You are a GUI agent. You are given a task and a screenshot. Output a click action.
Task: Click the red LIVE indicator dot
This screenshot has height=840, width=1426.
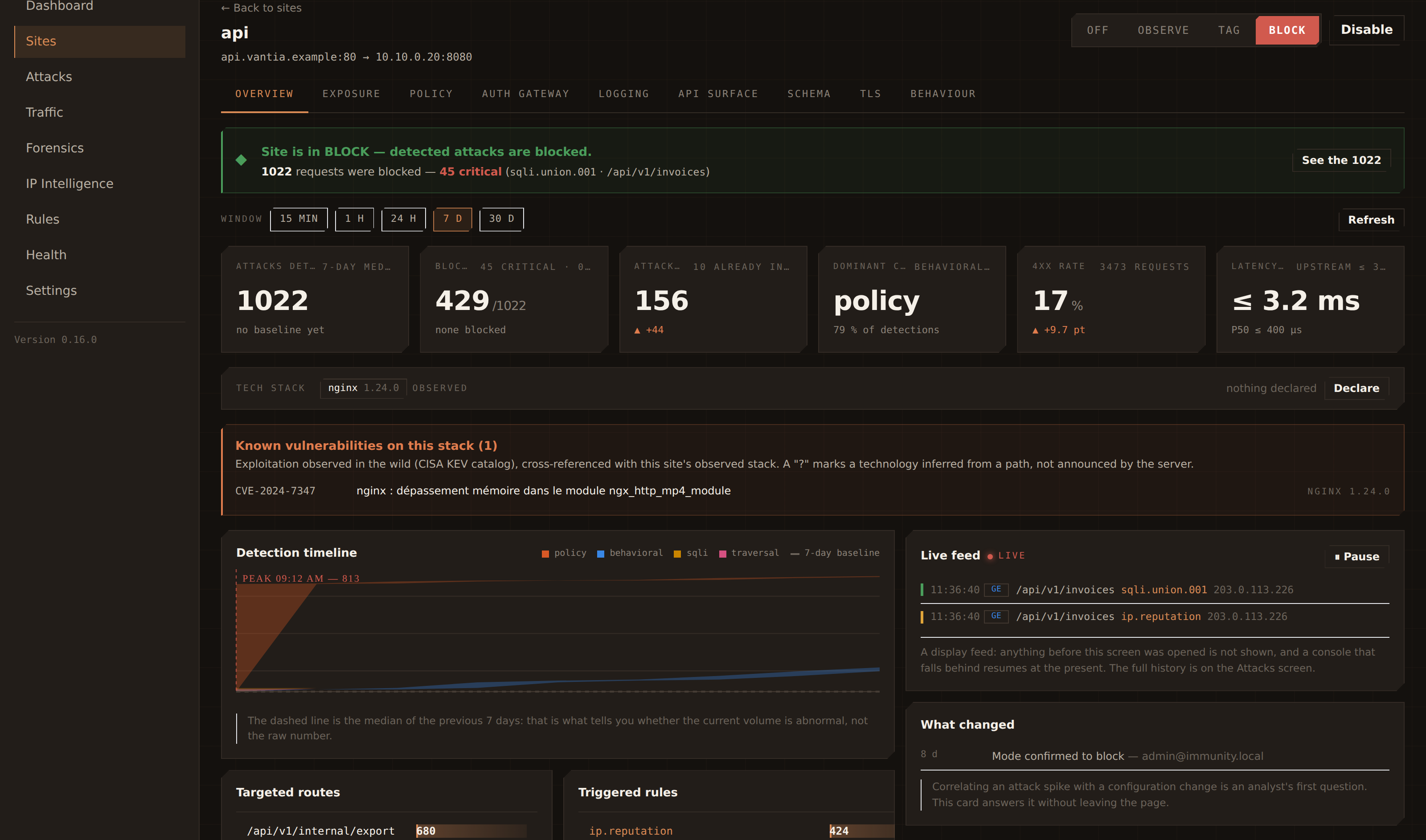point(990,556)
